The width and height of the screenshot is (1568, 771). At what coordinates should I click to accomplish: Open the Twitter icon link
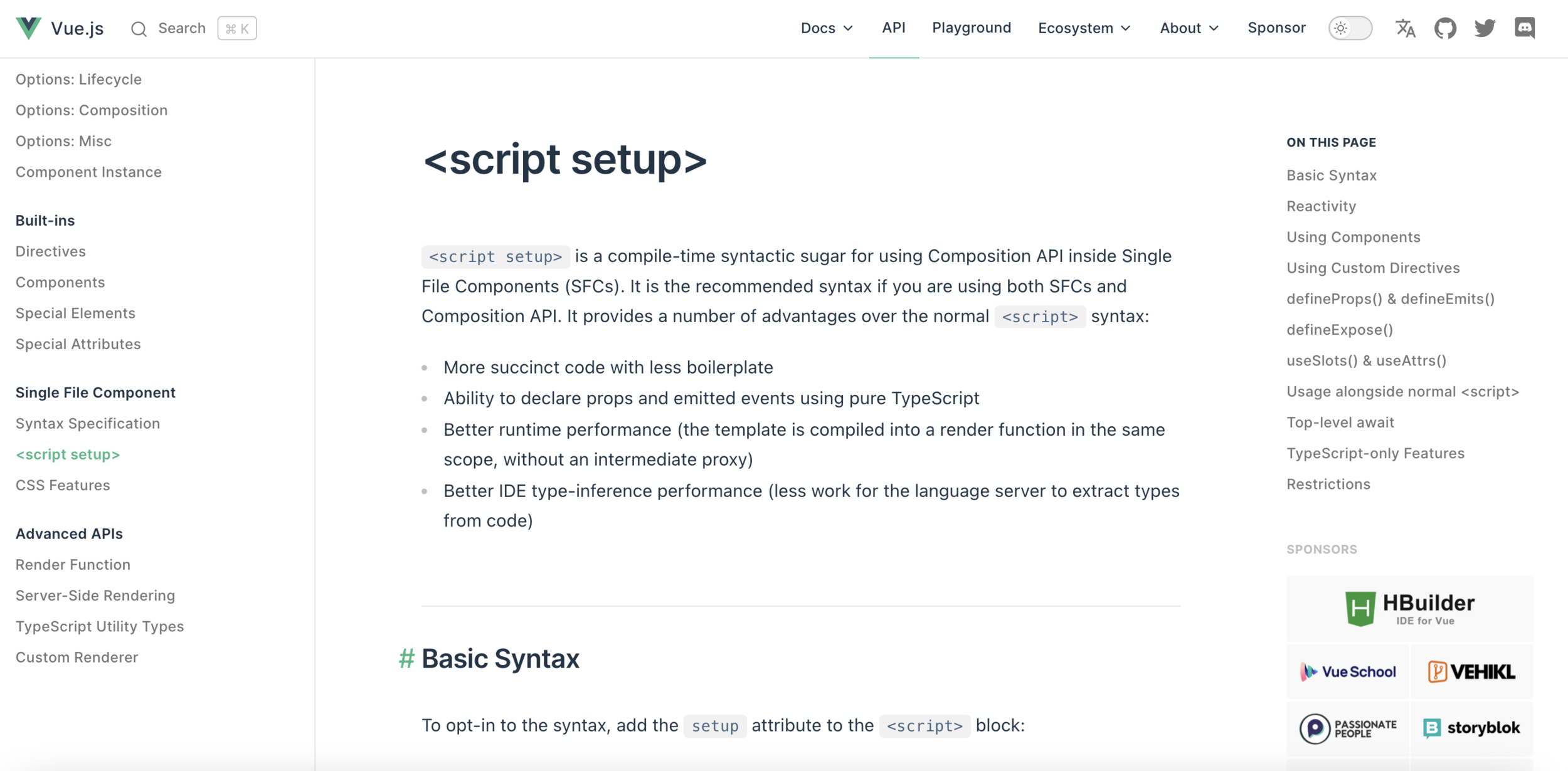point(1485,28)
